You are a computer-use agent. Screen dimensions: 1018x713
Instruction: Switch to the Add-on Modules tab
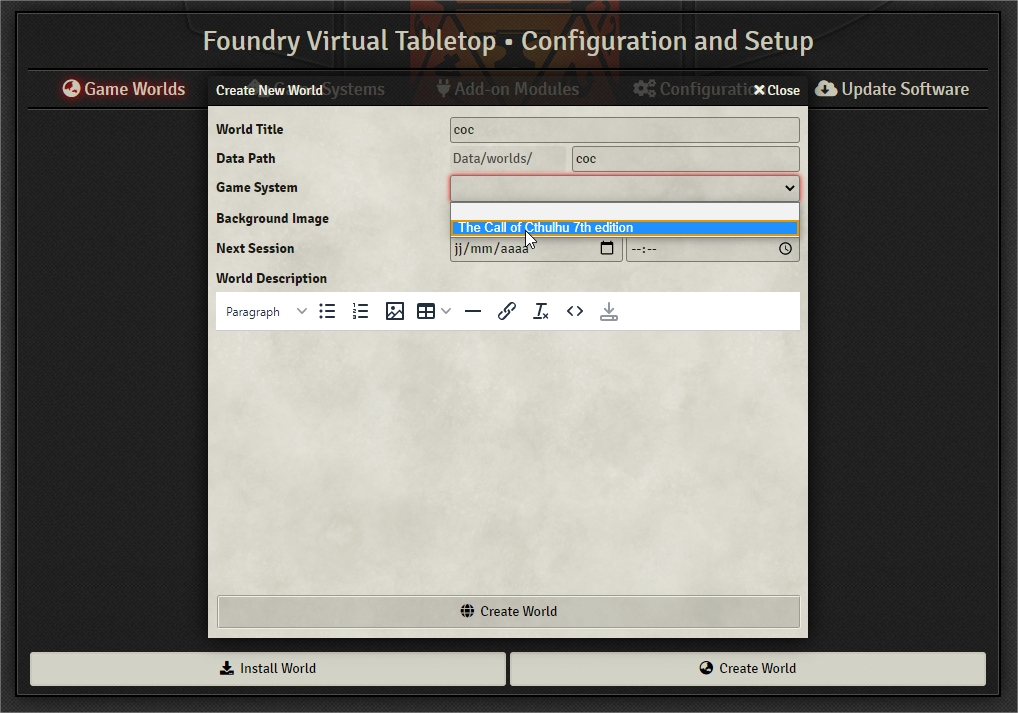tap(507, 89)
